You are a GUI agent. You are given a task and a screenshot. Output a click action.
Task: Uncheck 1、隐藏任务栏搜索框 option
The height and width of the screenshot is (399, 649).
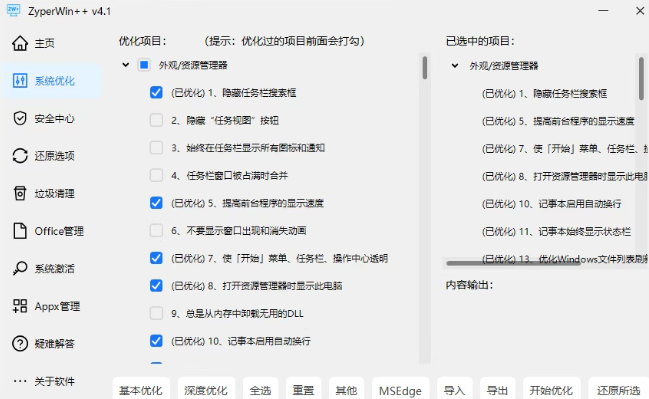click(x=156, y=92)
